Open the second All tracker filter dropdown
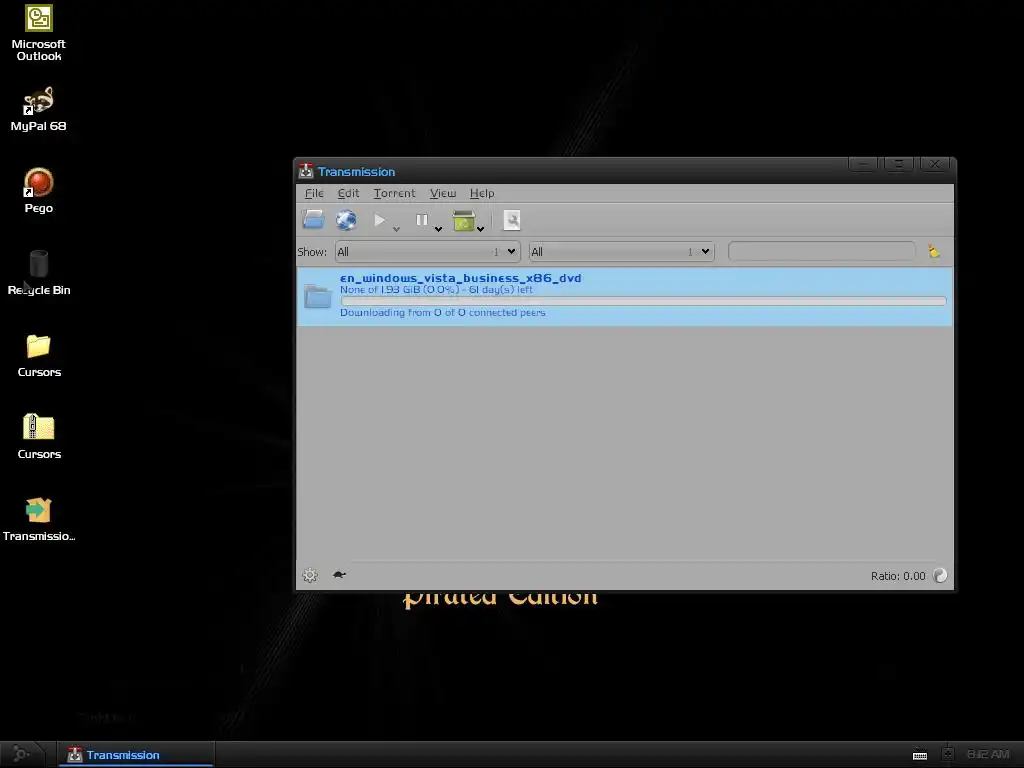The height and width of the screenshot is (768, 1024). (x=621, y=251)
